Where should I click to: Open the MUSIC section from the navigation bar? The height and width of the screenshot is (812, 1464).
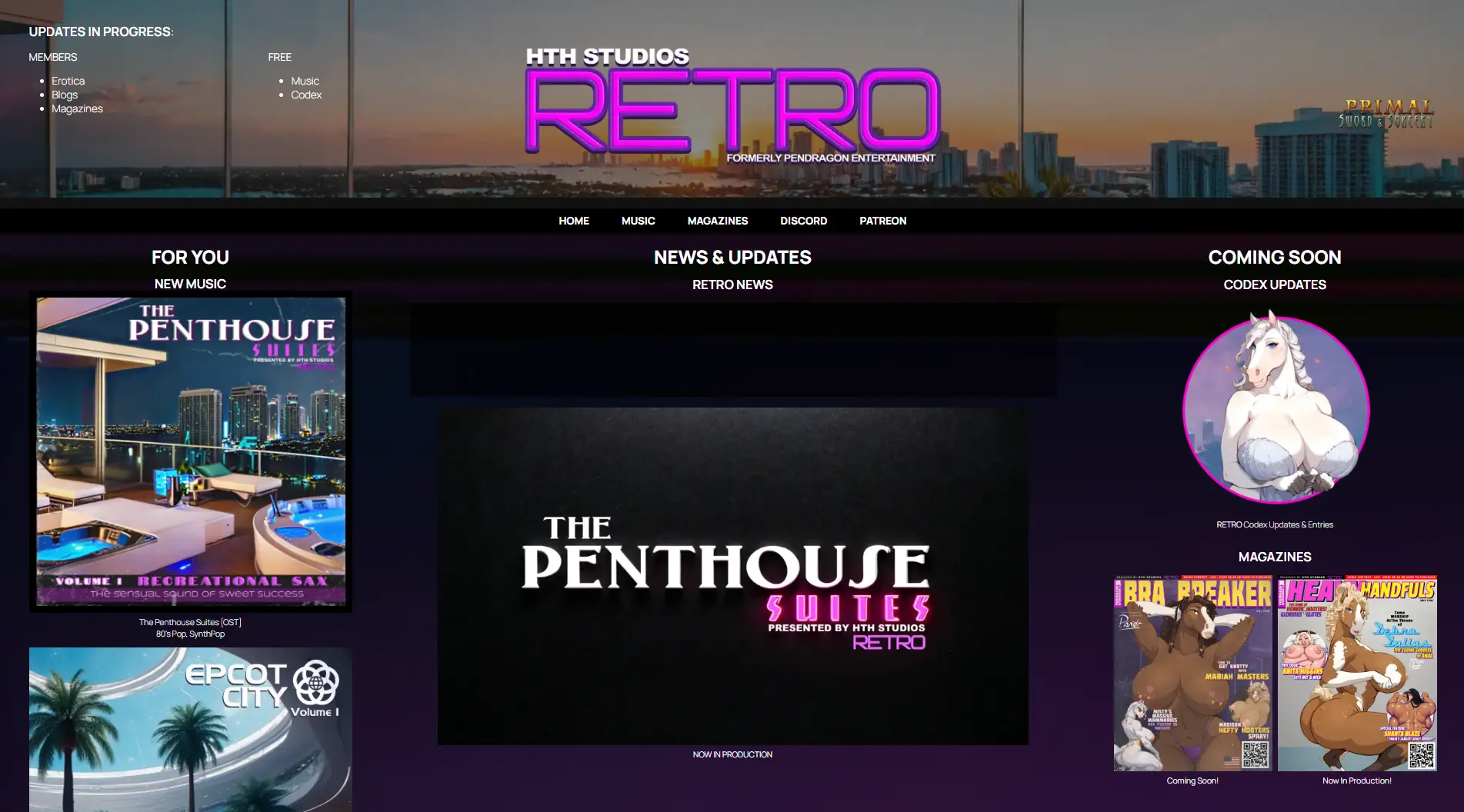coord(638,221)
